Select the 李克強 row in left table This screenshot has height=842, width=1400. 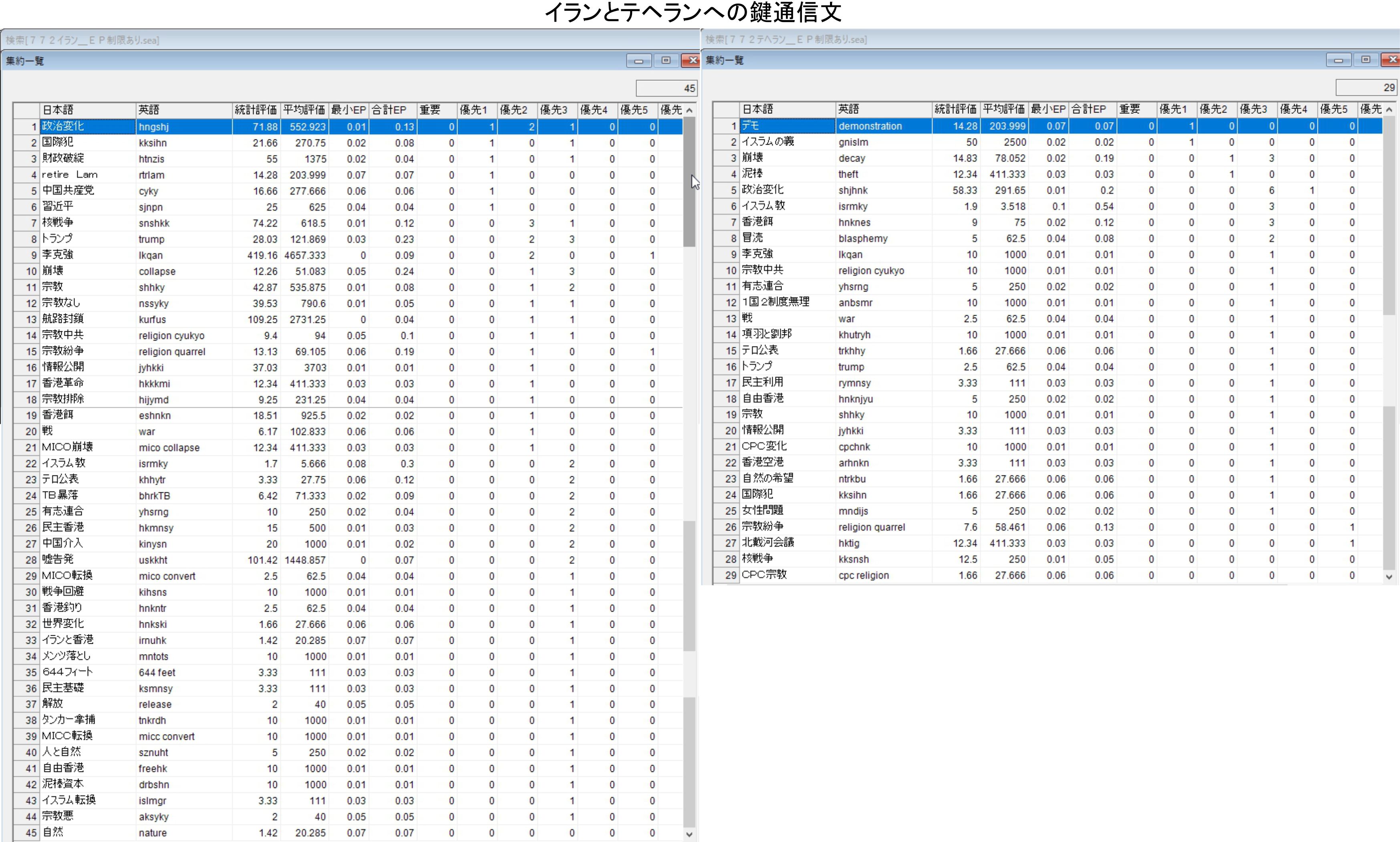coord(85,255)
